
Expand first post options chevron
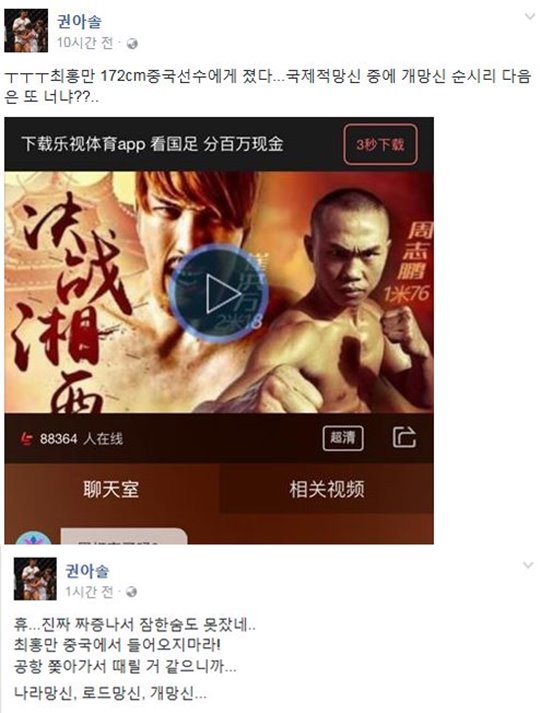coord(530,17)
